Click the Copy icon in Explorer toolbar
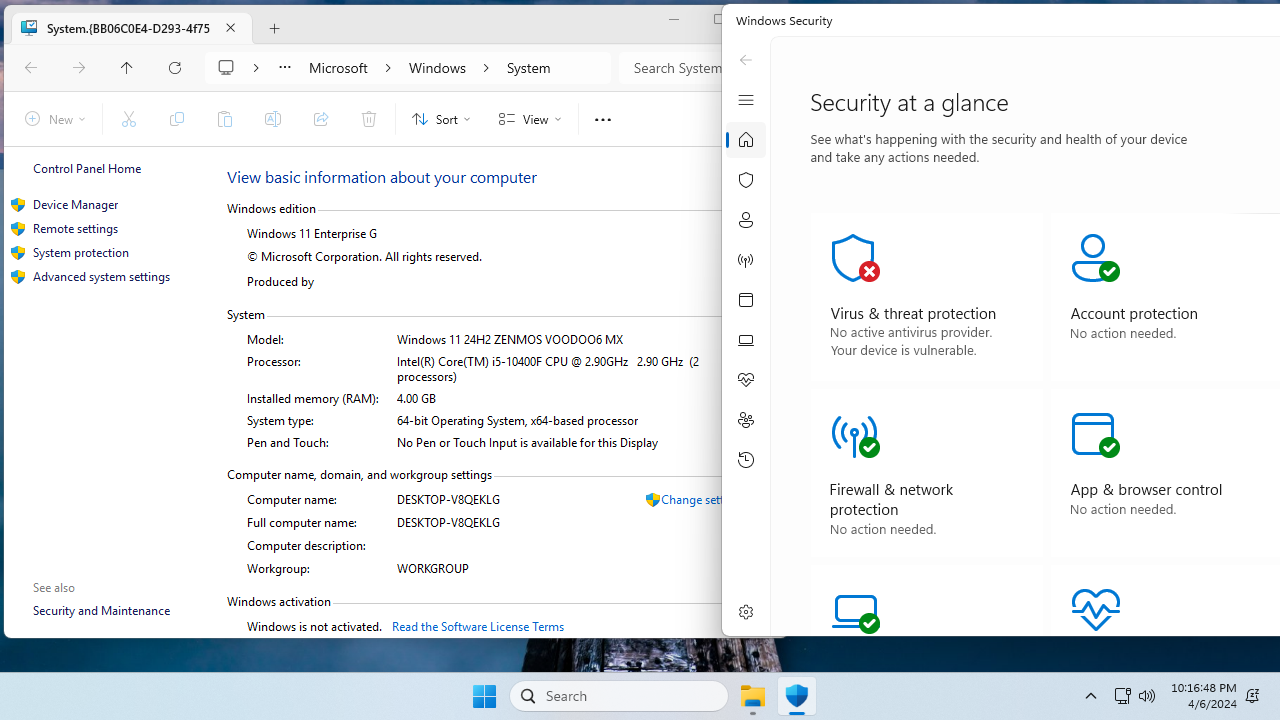 tap(177, 119)
